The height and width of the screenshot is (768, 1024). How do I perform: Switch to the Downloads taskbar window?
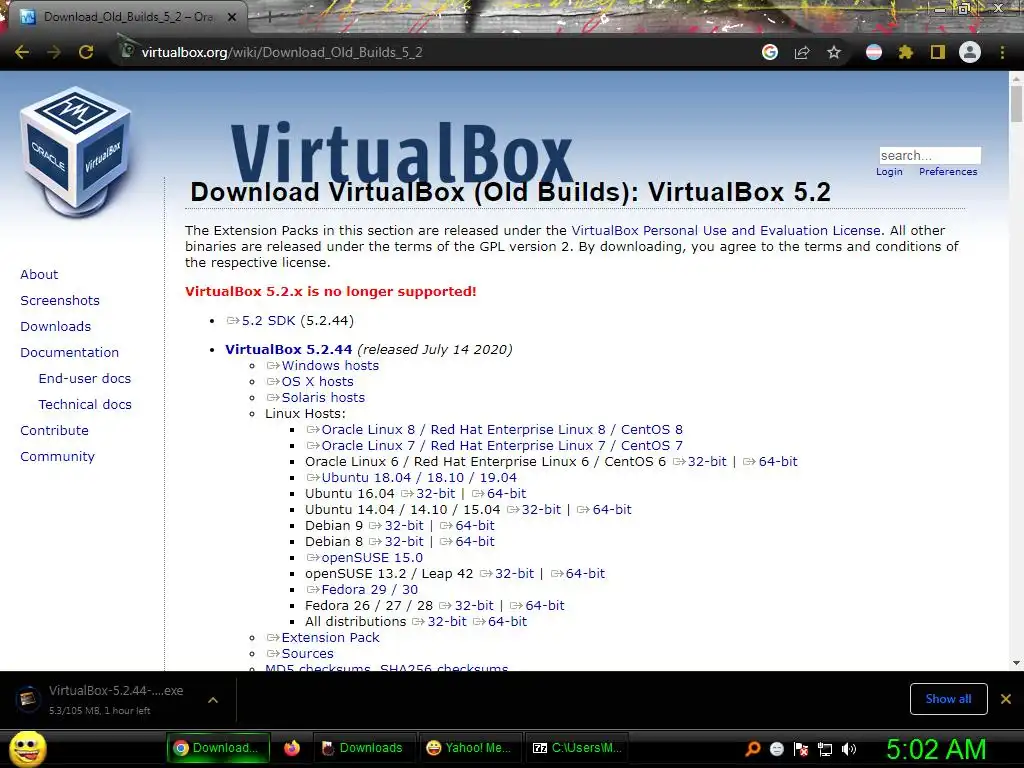pos(363,748)
